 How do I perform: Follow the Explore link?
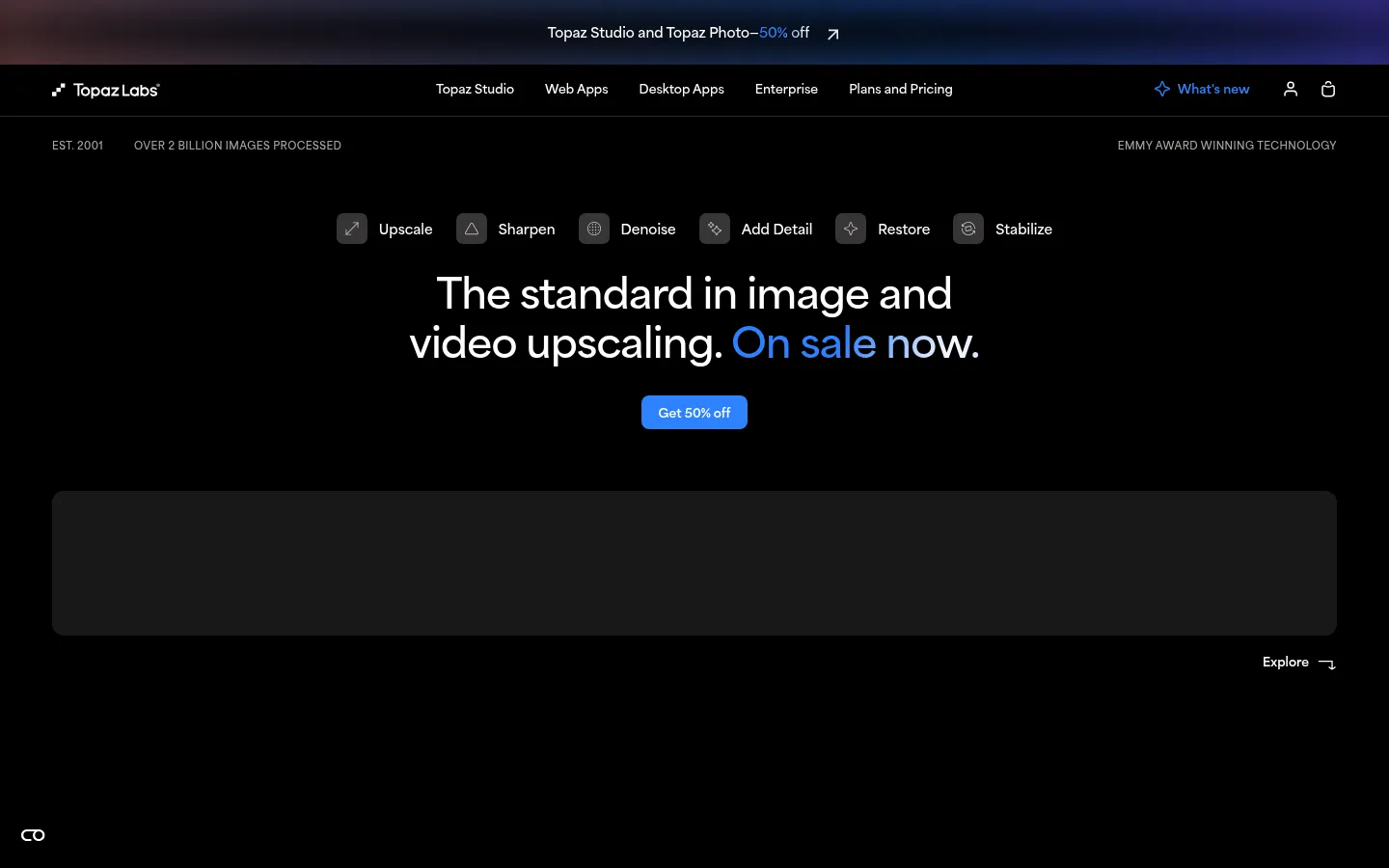(x=1299, y=662)
